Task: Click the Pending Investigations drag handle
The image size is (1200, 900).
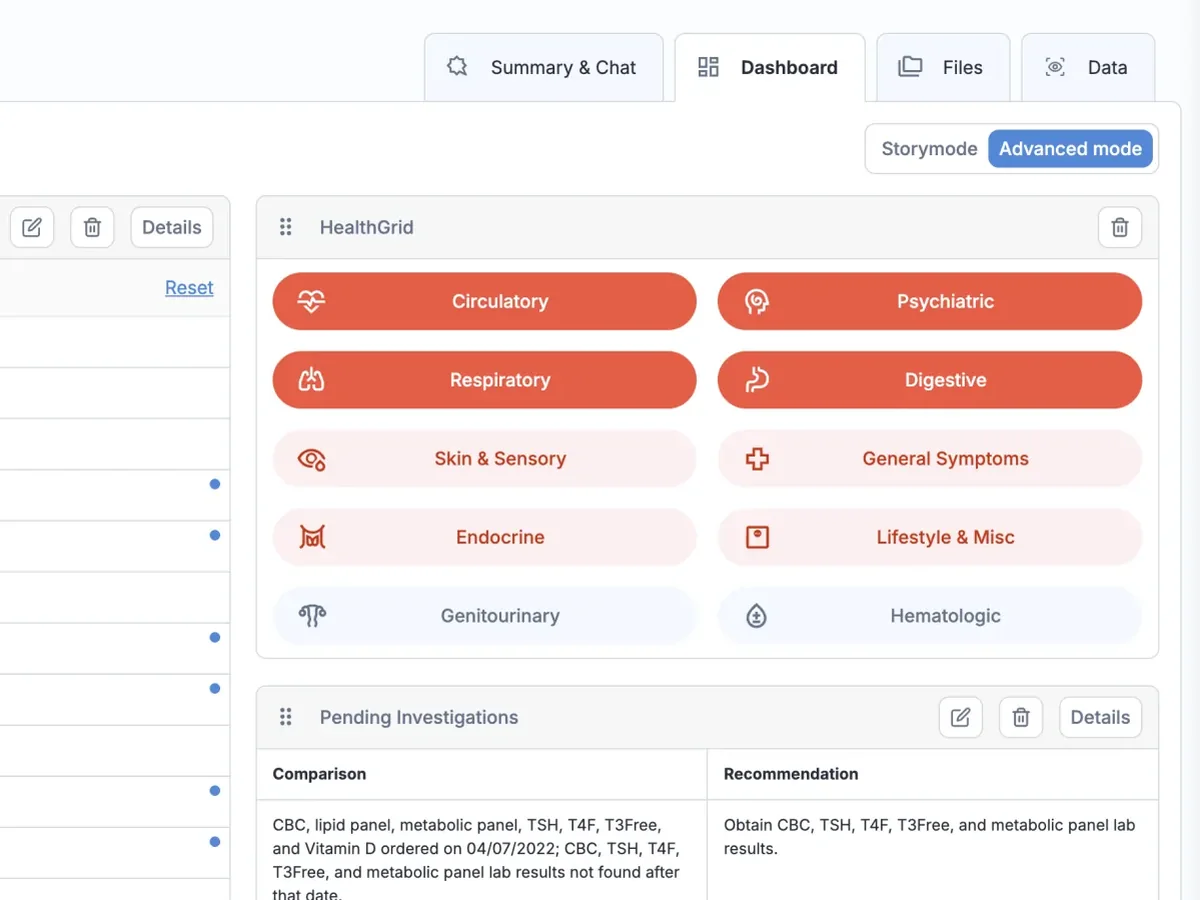Action: [x=286, y=717]
